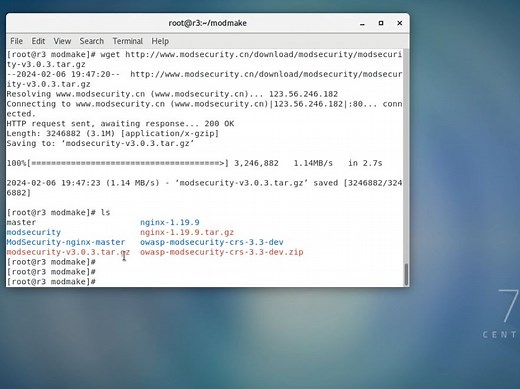Close the terminal window
This screenshot has width=520, height=389.
tap(399, 23)
